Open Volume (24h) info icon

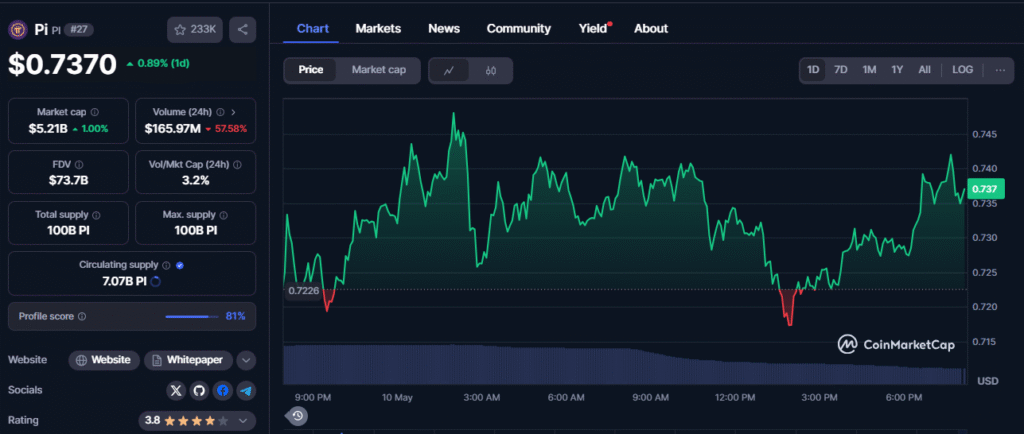pos(220,112)
